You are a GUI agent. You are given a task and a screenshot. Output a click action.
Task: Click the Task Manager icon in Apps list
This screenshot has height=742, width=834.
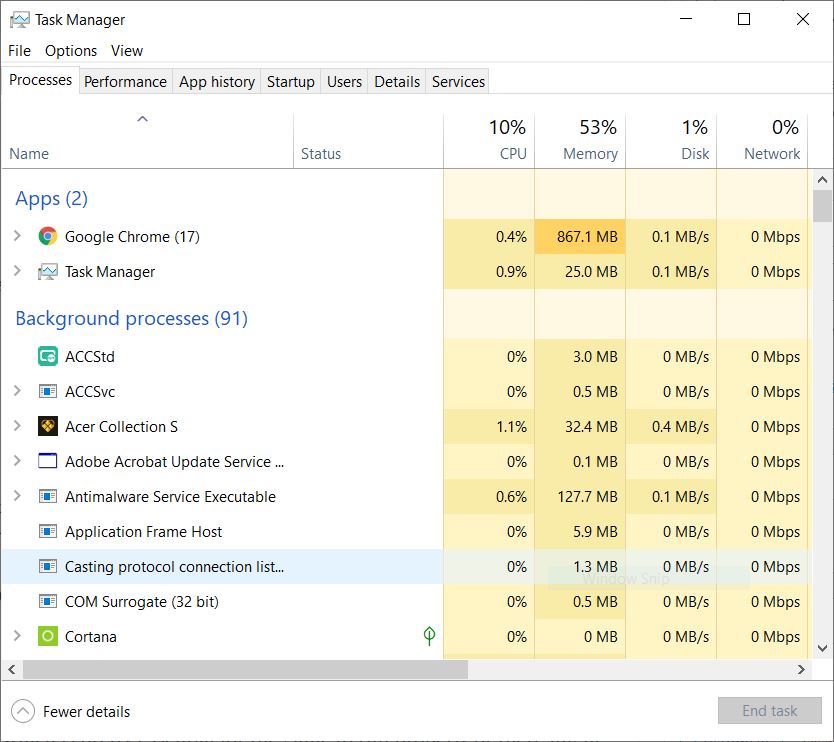pyautogui.click(x=47, y=272)
